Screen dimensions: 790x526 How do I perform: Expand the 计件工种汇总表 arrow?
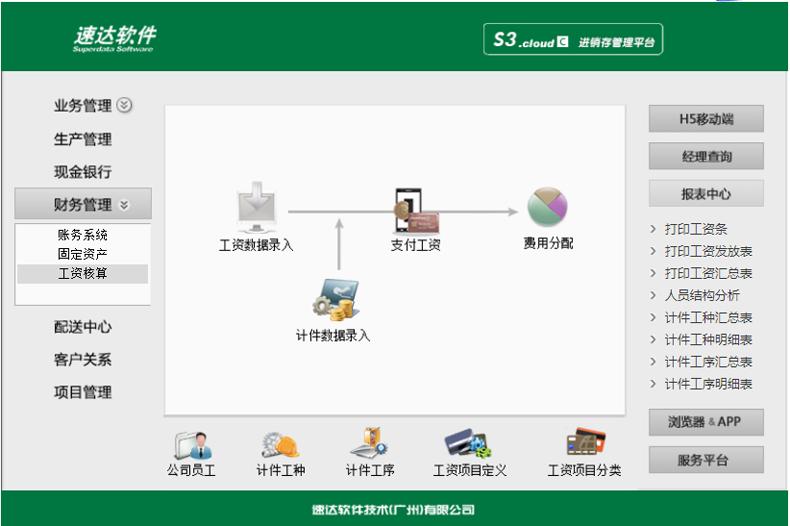[x=653, y=317]
